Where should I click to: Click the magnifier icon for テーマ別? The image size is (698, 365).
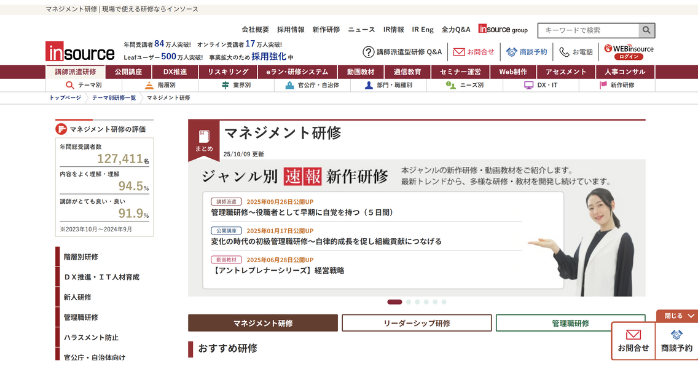(69, 85)
